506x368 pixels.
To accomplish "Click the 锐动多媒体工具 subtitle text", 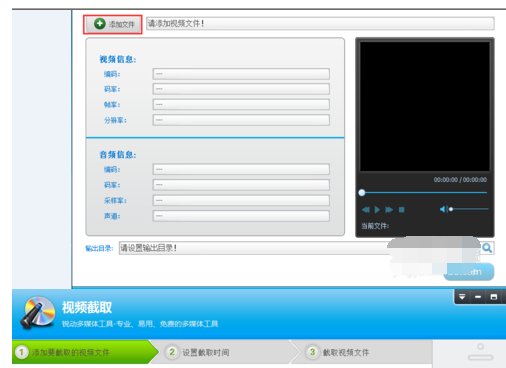I will (x=140, y=324).
